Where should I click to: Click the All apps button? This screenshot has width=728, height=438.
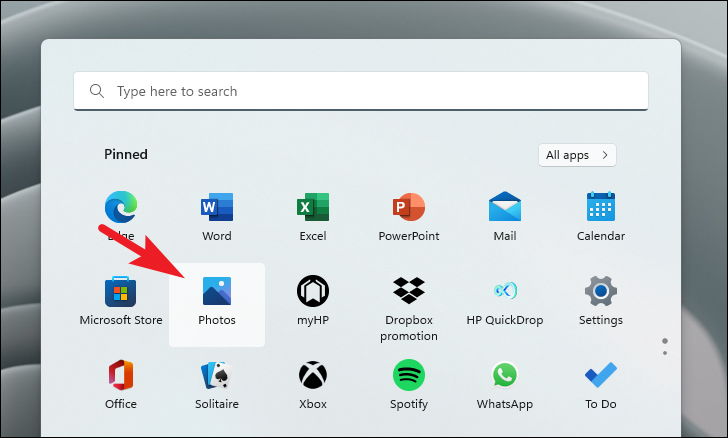(x=577, y=155)
